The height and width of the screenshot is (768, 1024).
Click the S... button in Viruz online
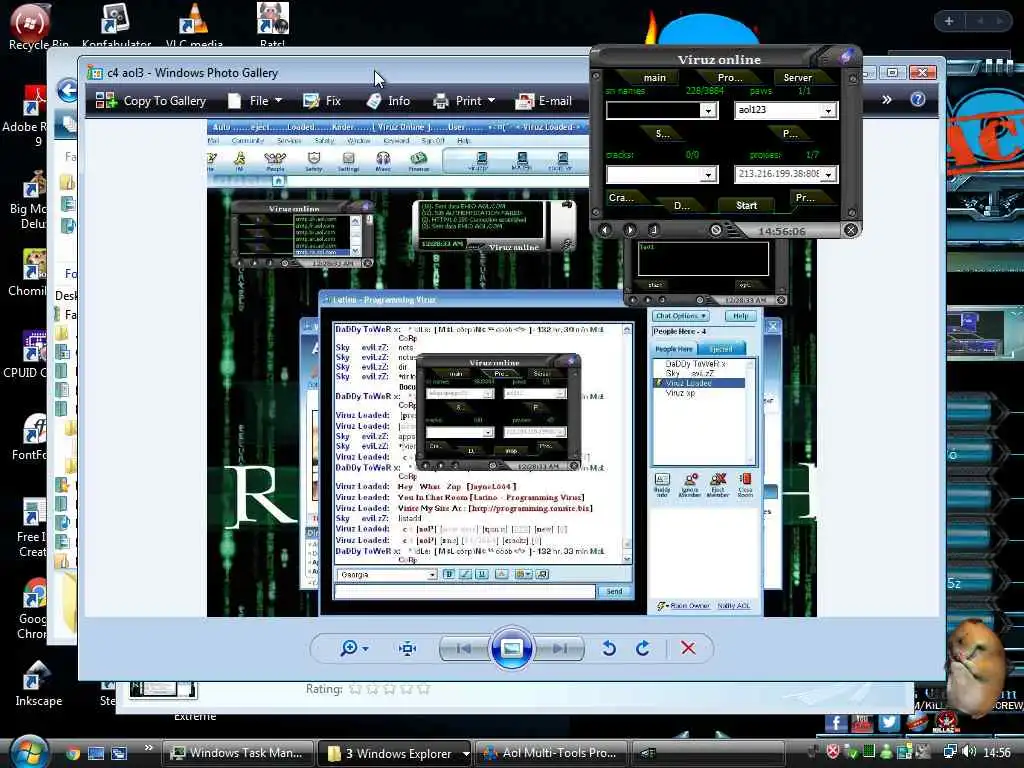[662, 133]
